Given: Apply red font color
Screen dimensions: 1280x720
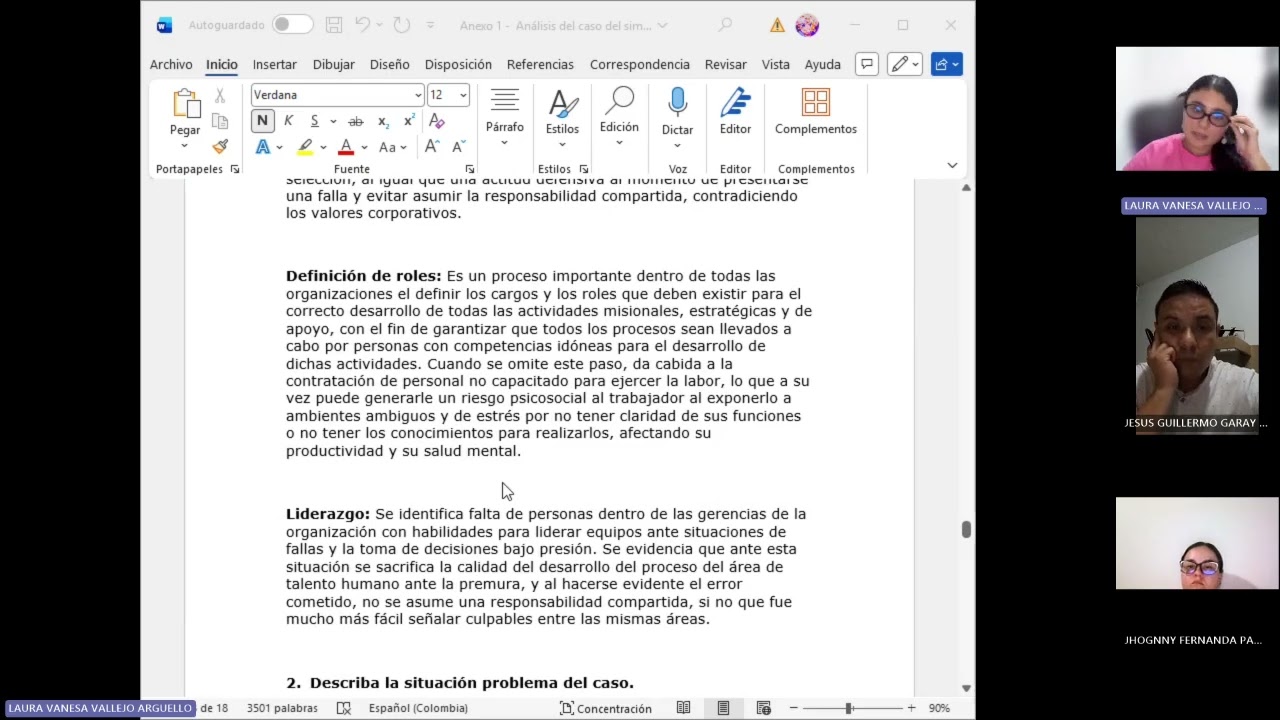Looking at the screenshot, I should tap(346, 147).
